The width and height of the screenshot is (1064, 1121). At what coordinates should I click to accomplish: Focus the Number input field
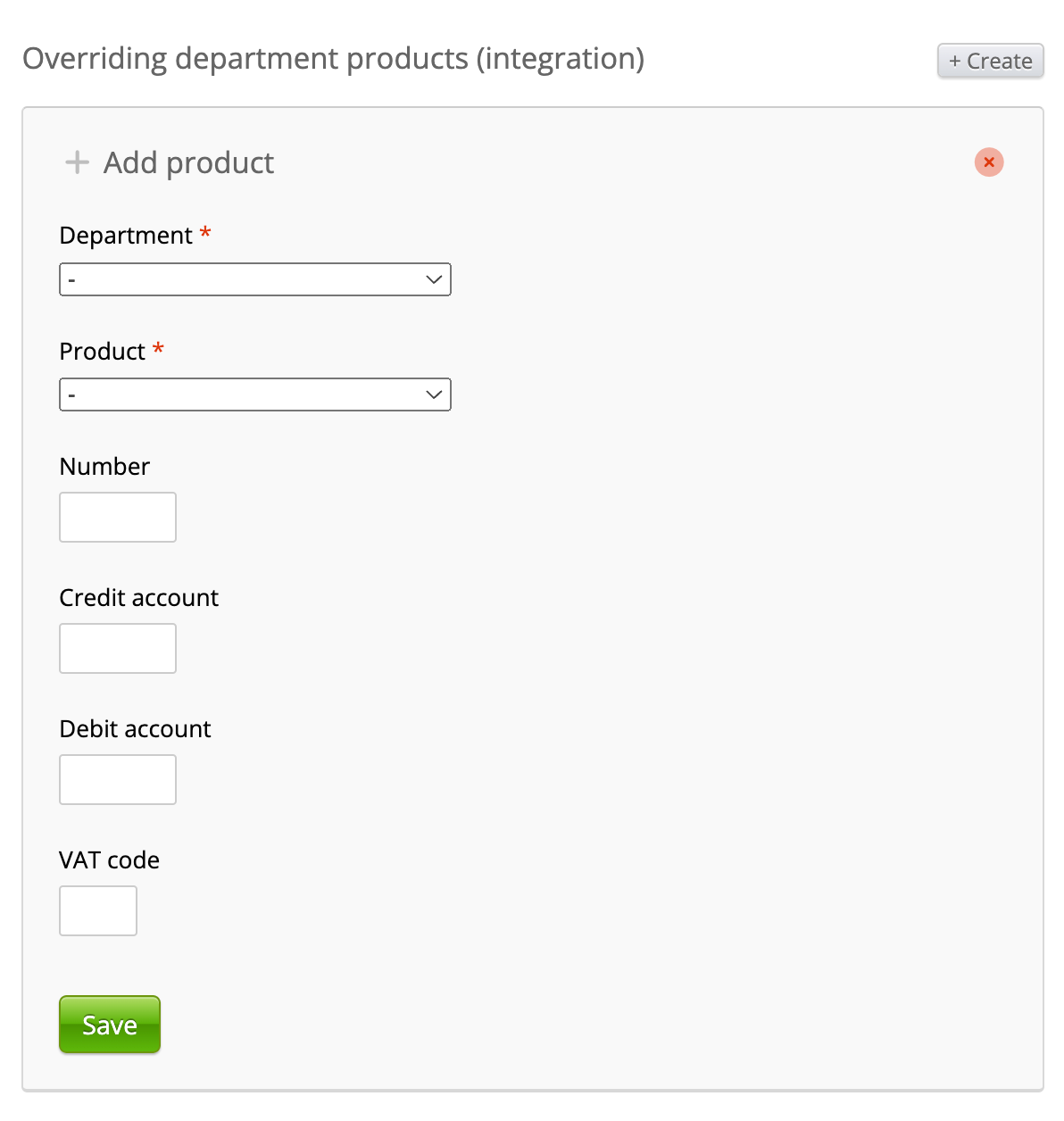coord(118,517)
